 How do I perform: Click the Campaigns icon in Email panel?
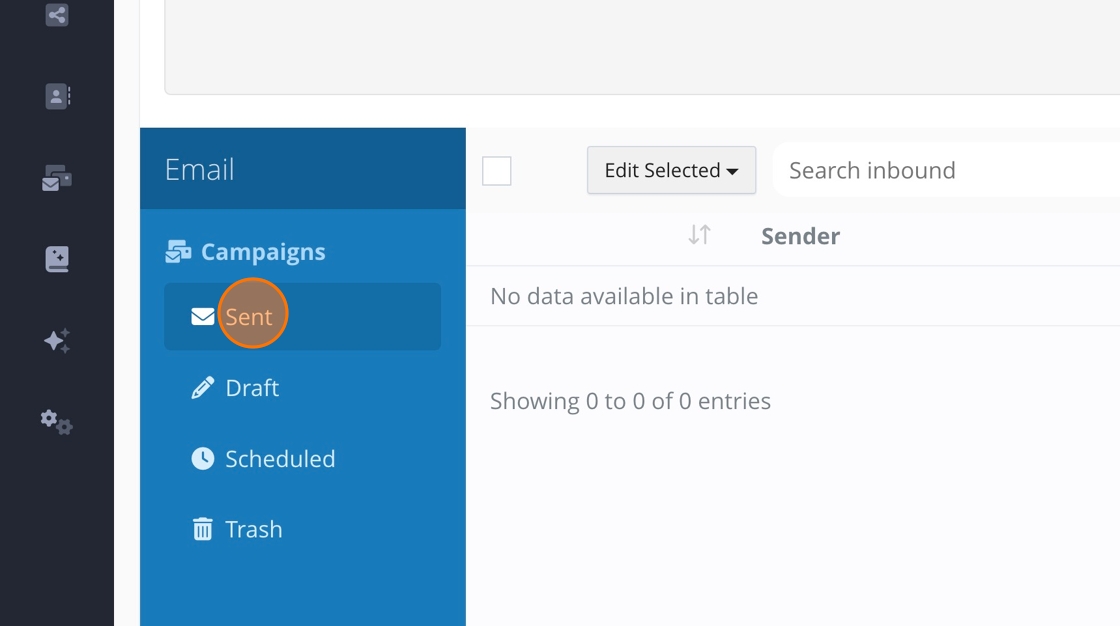pos(178,252)
